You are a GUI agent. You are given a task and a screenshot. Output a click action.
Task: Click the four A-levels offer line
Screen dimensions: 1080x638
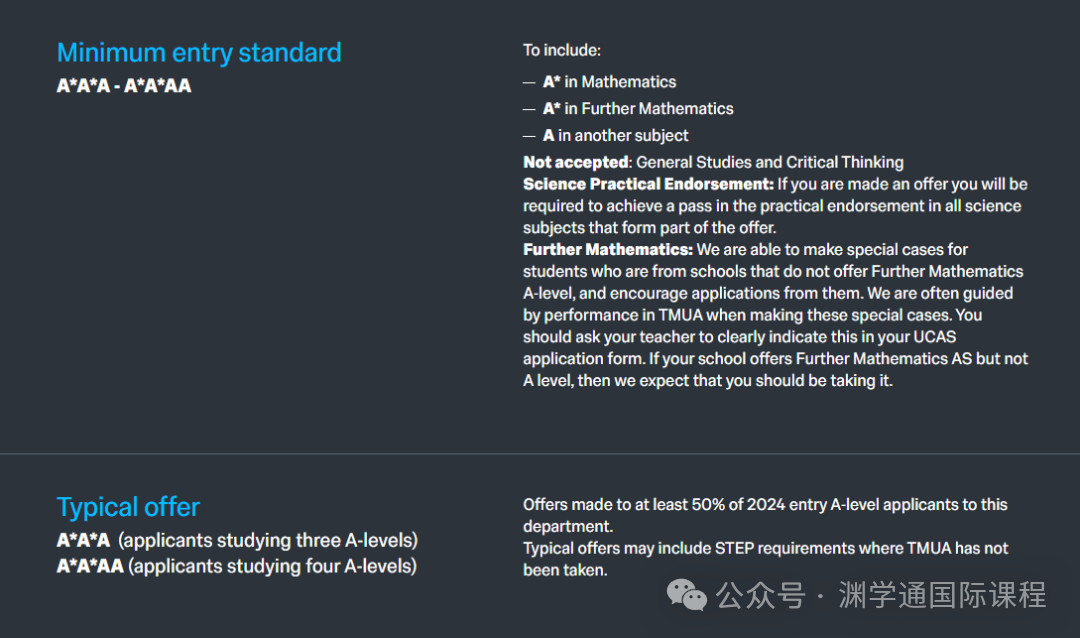coord(236,567)
